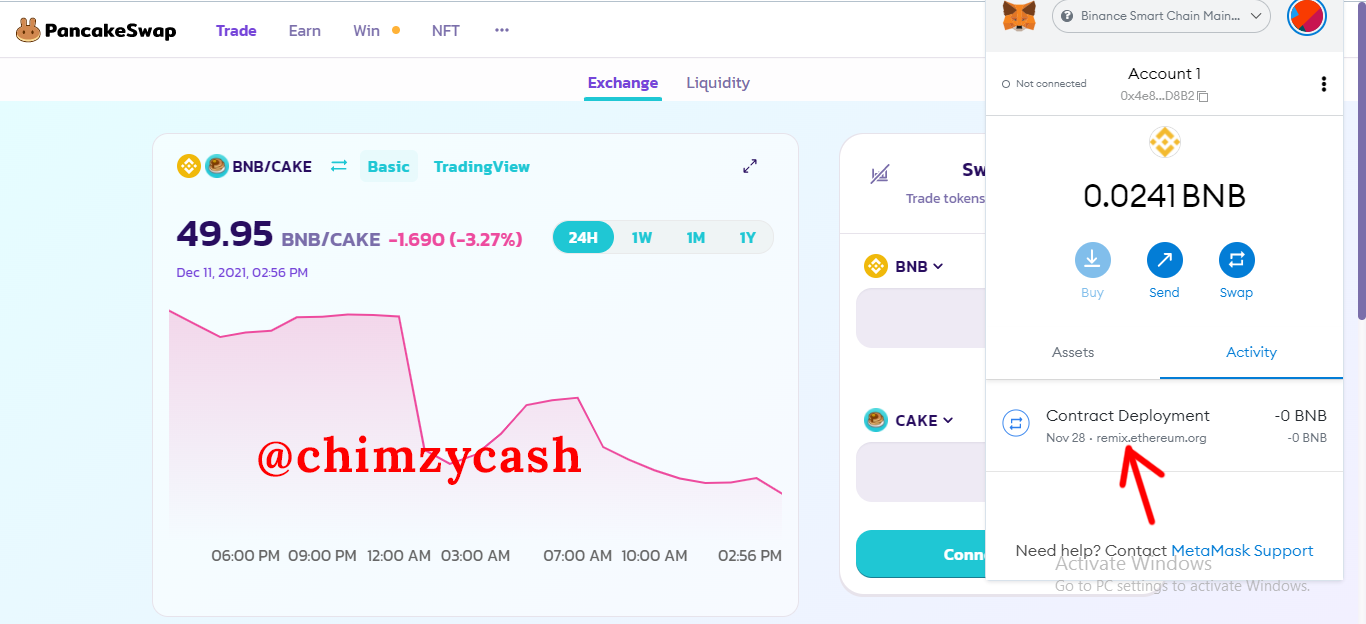
Task: Click the 0.0241 BNB balance
Action: pos(1164,196)
